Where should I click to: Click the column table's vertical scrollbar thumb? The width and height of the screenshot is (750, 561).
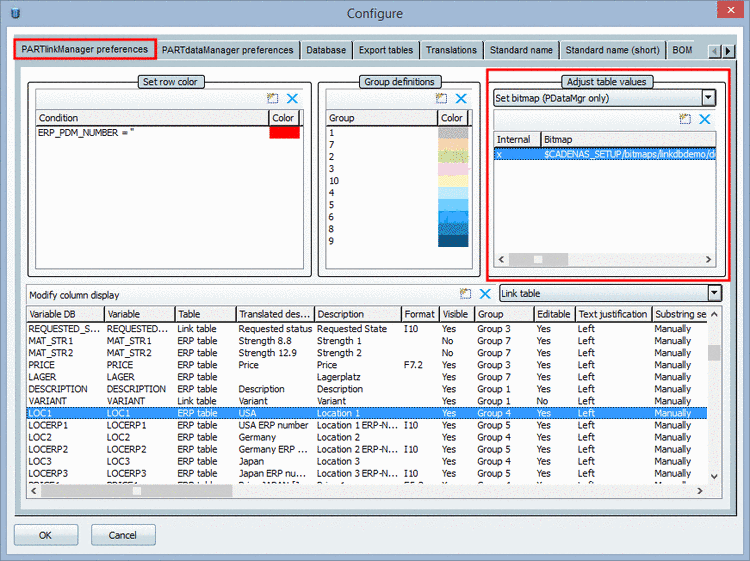pyautogui.click(x=714, y=353)
